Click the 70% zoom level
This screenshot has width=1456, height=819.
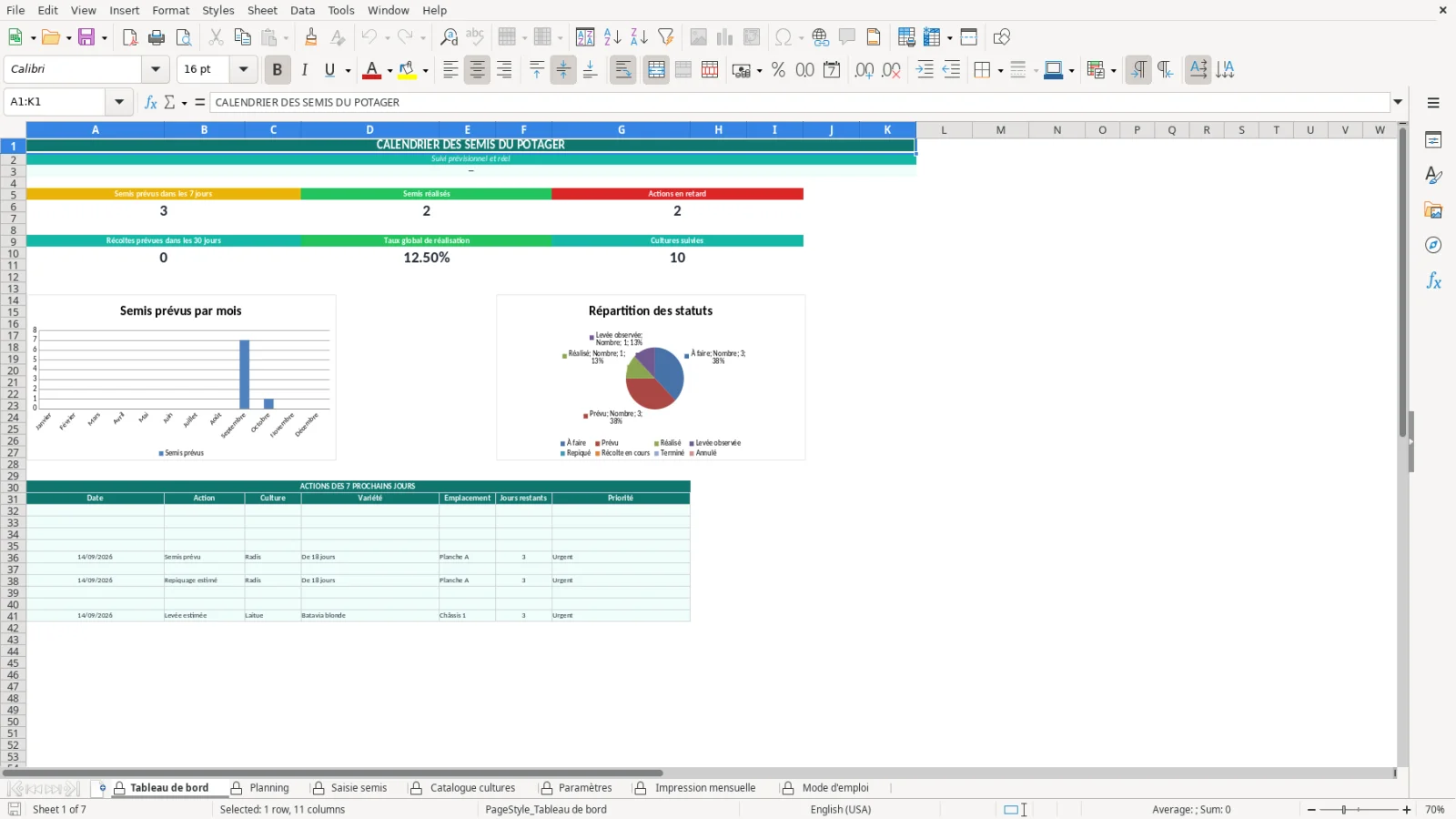(1435, 810)
